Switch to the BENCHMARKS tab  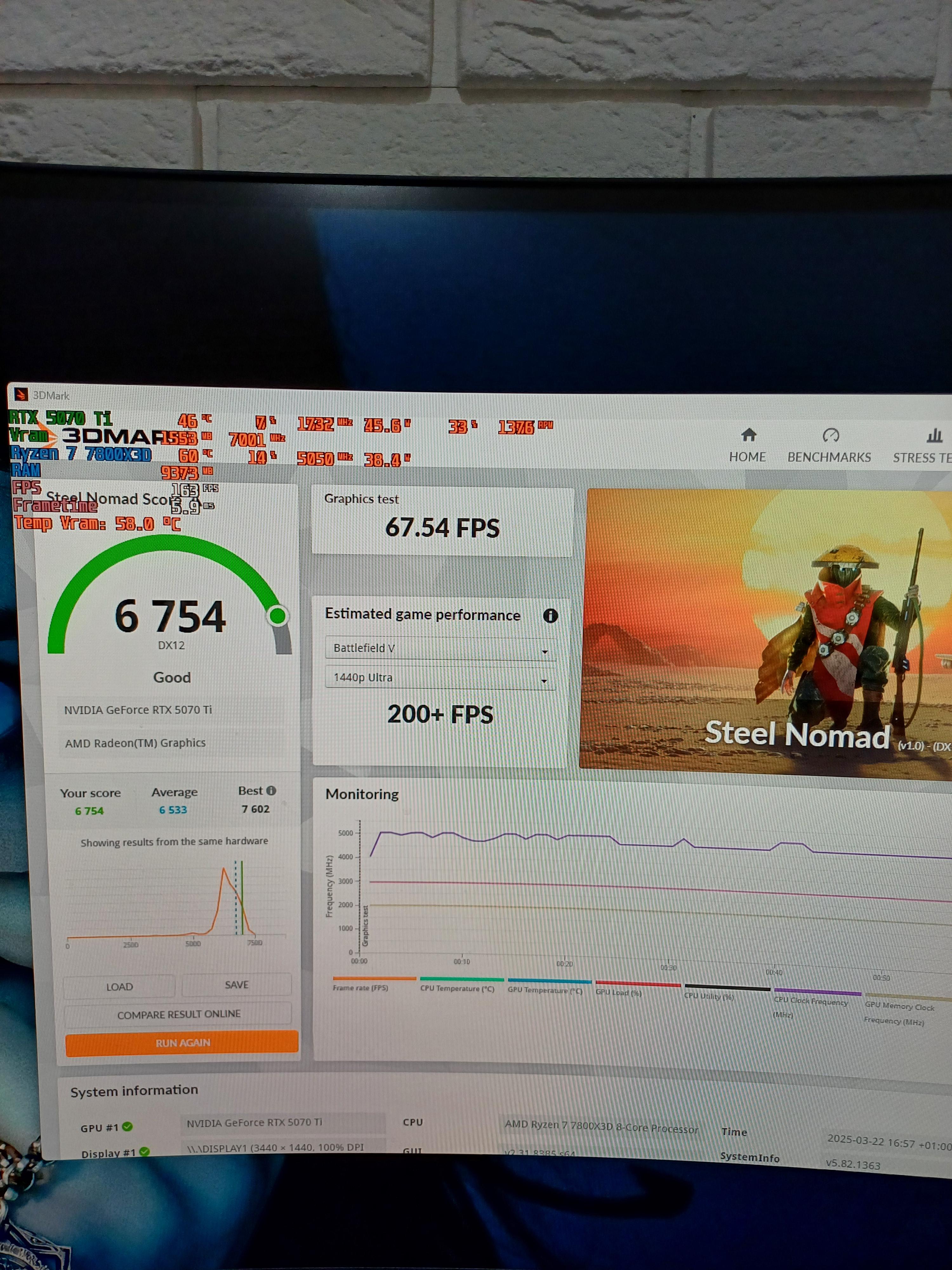point(829,457)
